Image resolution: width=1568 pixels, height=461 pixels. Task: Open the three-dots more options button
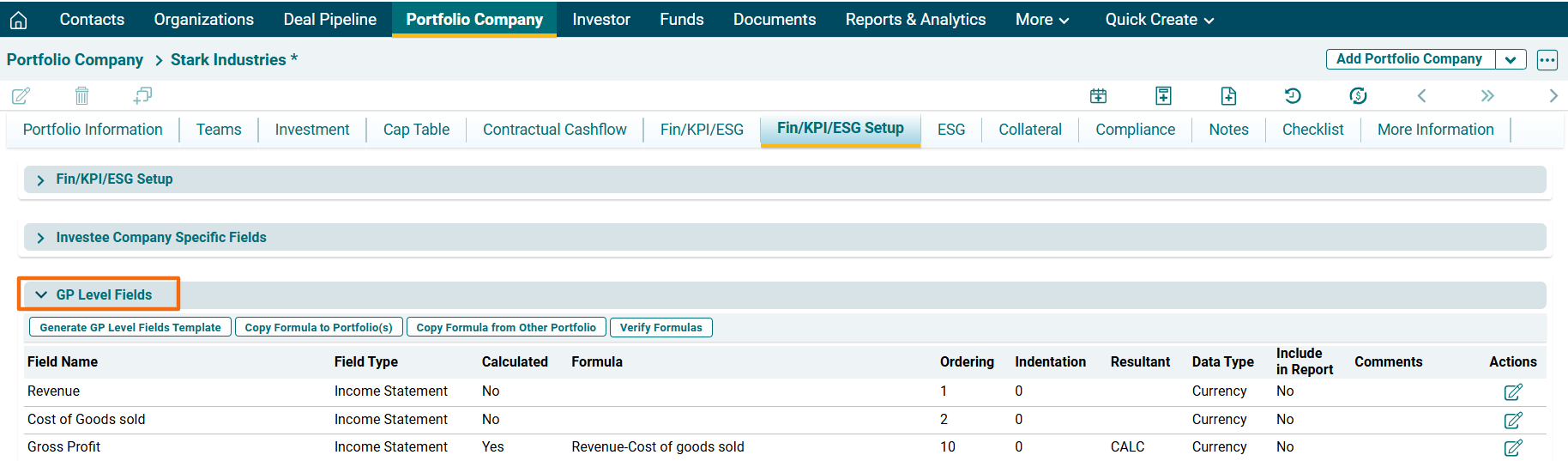[1547, 59]
